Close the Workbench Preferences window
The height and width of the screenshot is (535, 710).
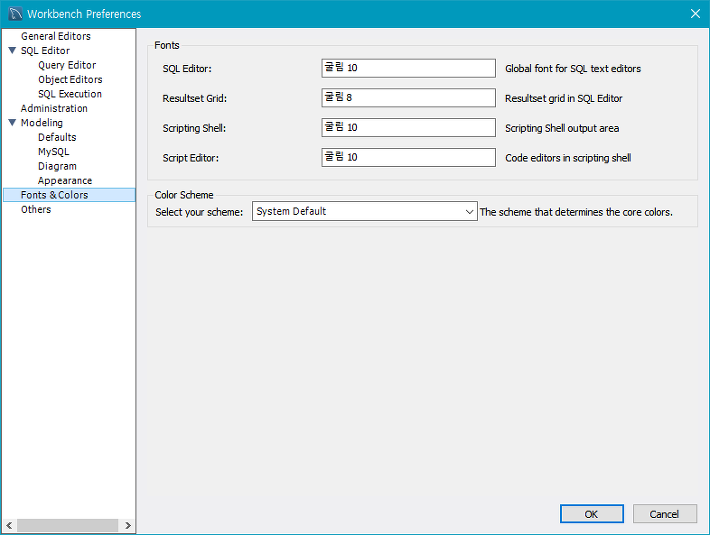696,14
